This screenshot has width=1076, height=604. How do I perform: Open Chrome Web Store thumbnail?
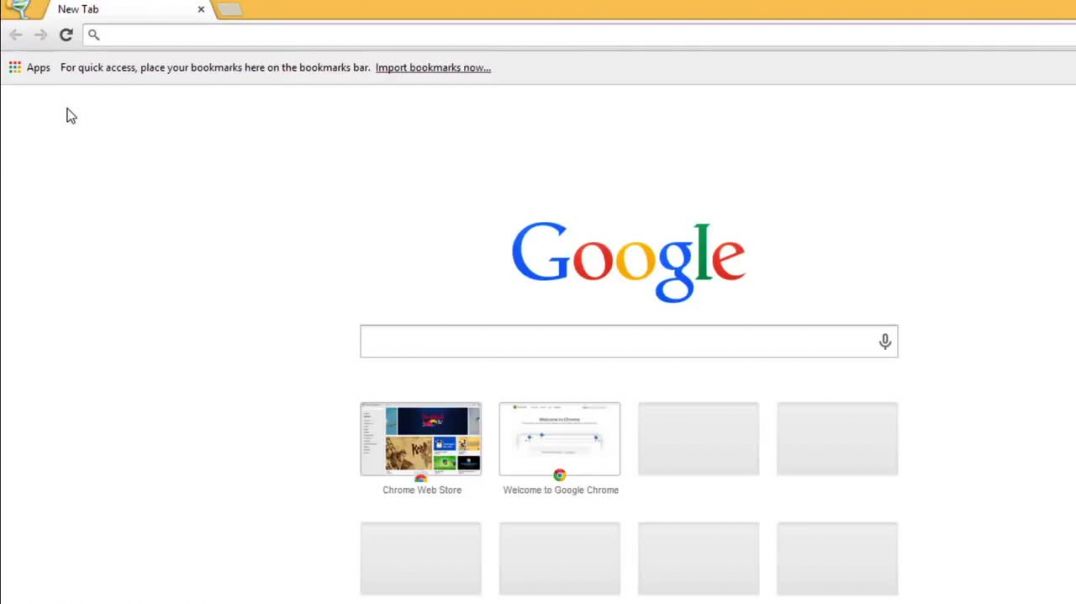[x=421, y=439]
